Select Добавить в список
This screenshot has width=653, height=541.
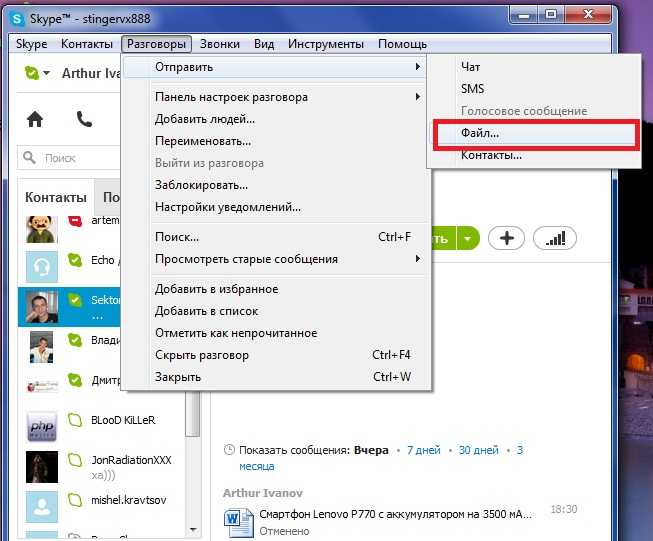[x=277, y=311]
